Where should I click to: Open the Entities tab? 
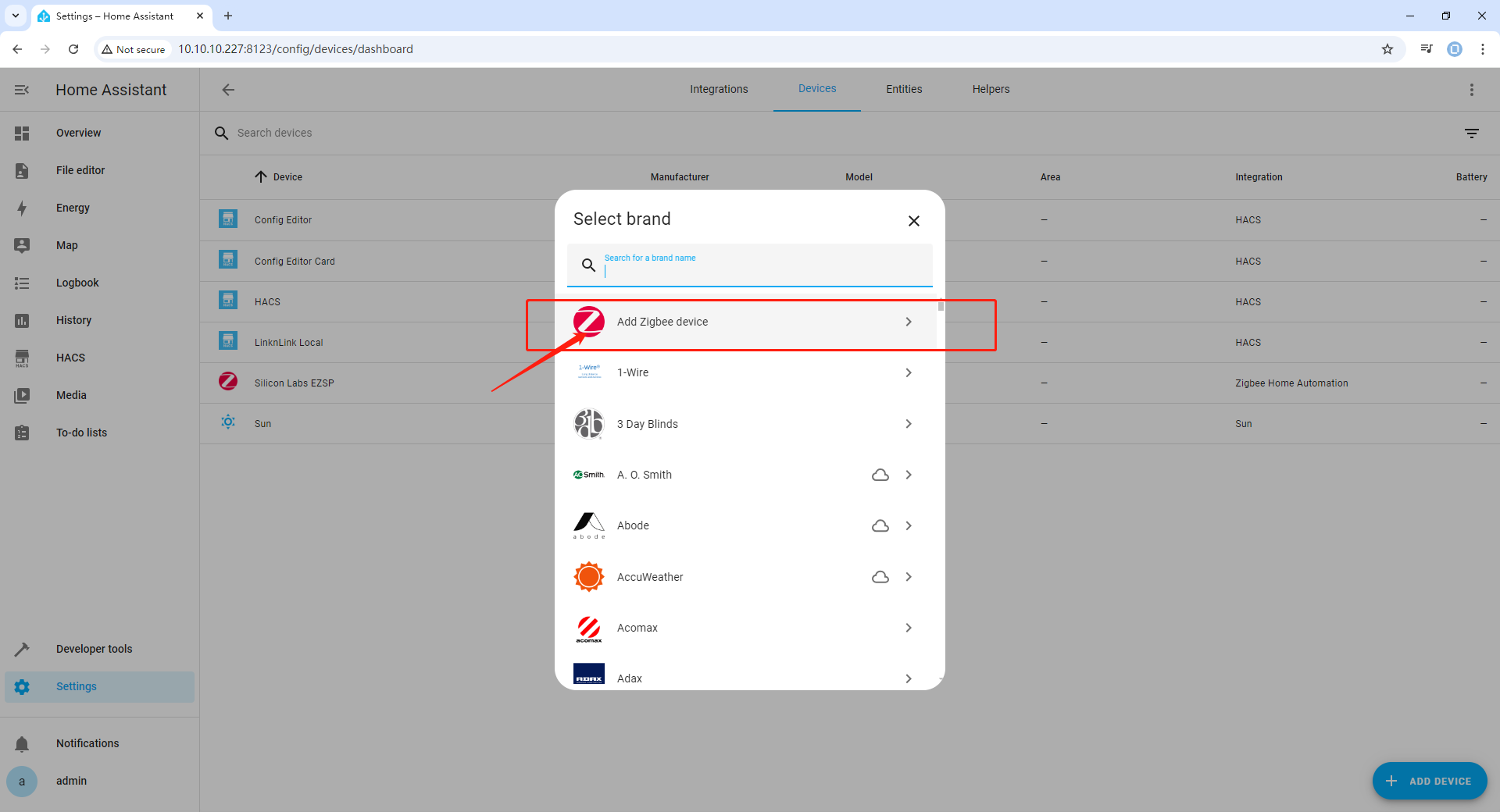(x=904, y=89)
